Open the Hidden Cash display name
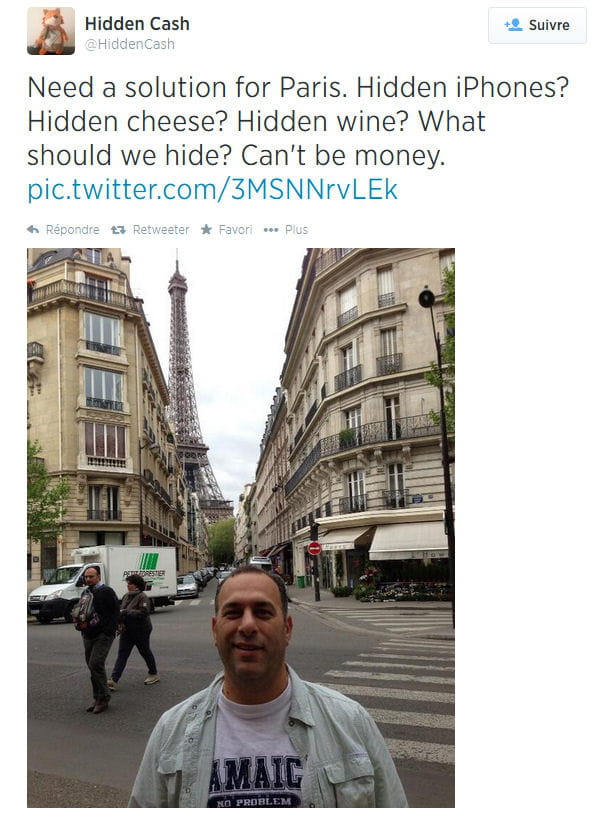The image size is (594, 821). pyautogui.click(x=137, y=24)
